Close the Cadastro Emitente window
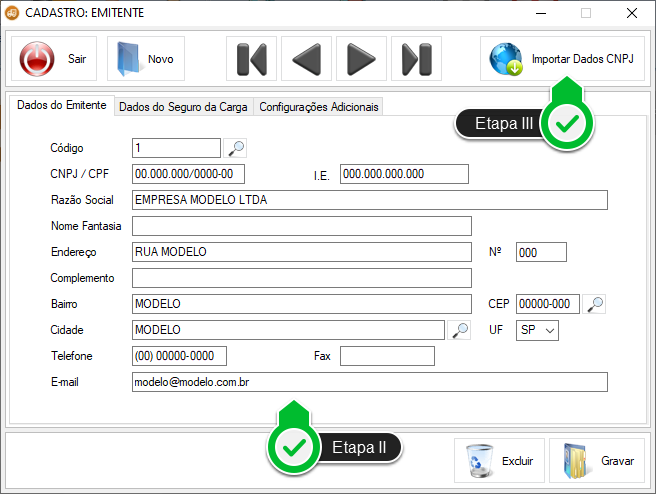The image size is (656, 494). coord(632,13)
